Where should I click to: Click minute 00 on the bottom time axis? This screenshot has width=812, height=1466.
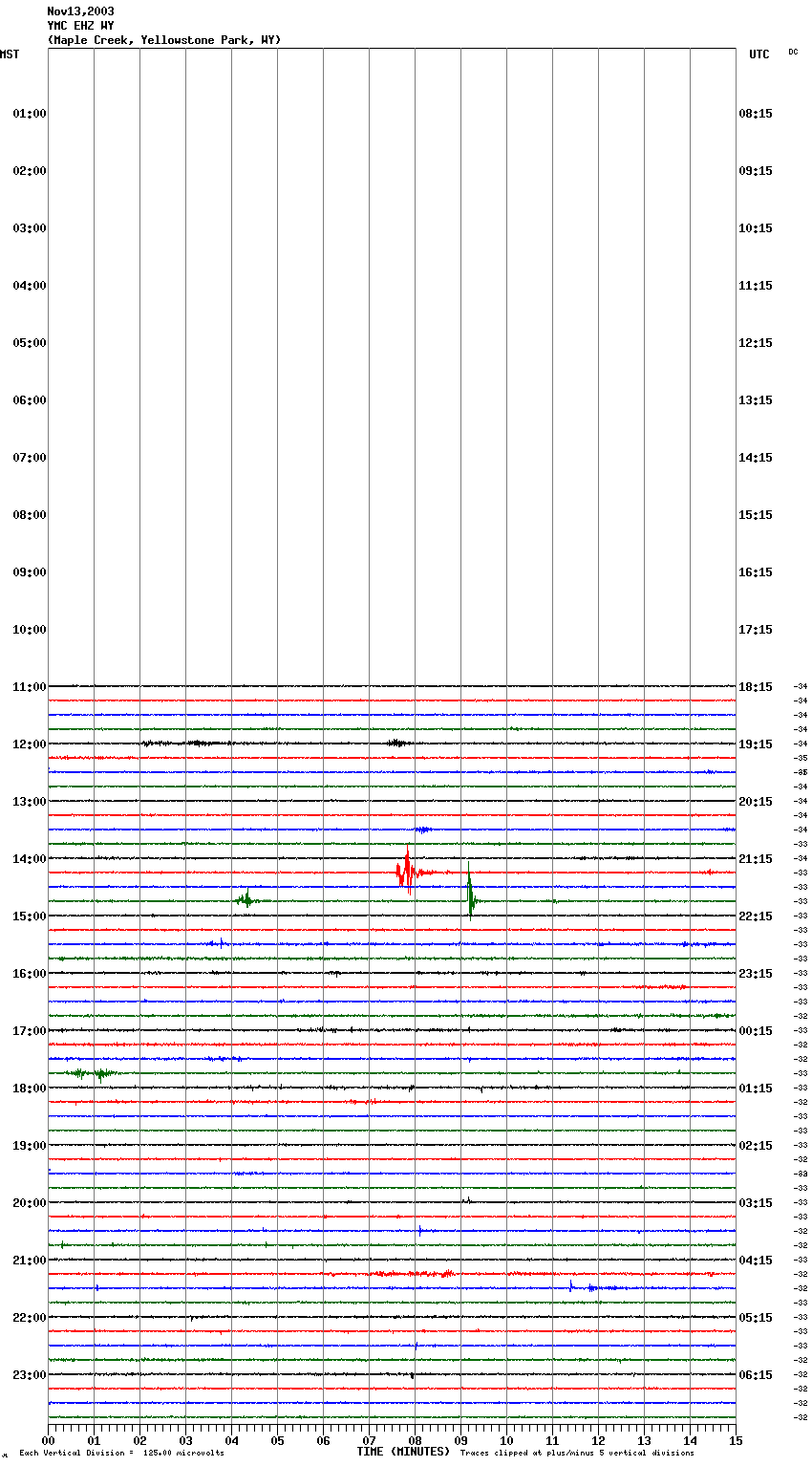point(48,1440)
